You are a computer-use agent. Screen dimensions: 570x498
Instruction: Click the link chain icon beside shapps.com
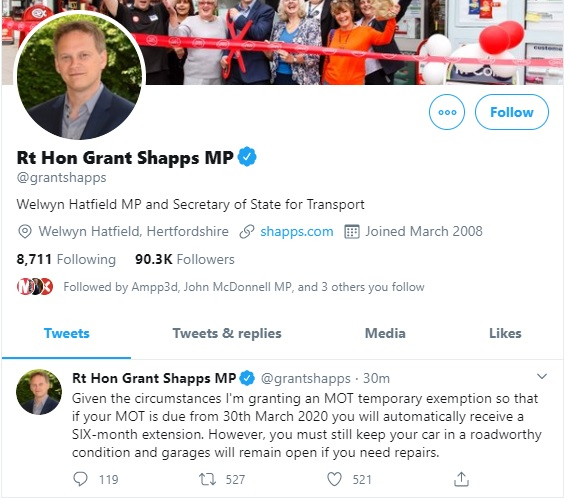pyautogui.click(x=246, y=232)
